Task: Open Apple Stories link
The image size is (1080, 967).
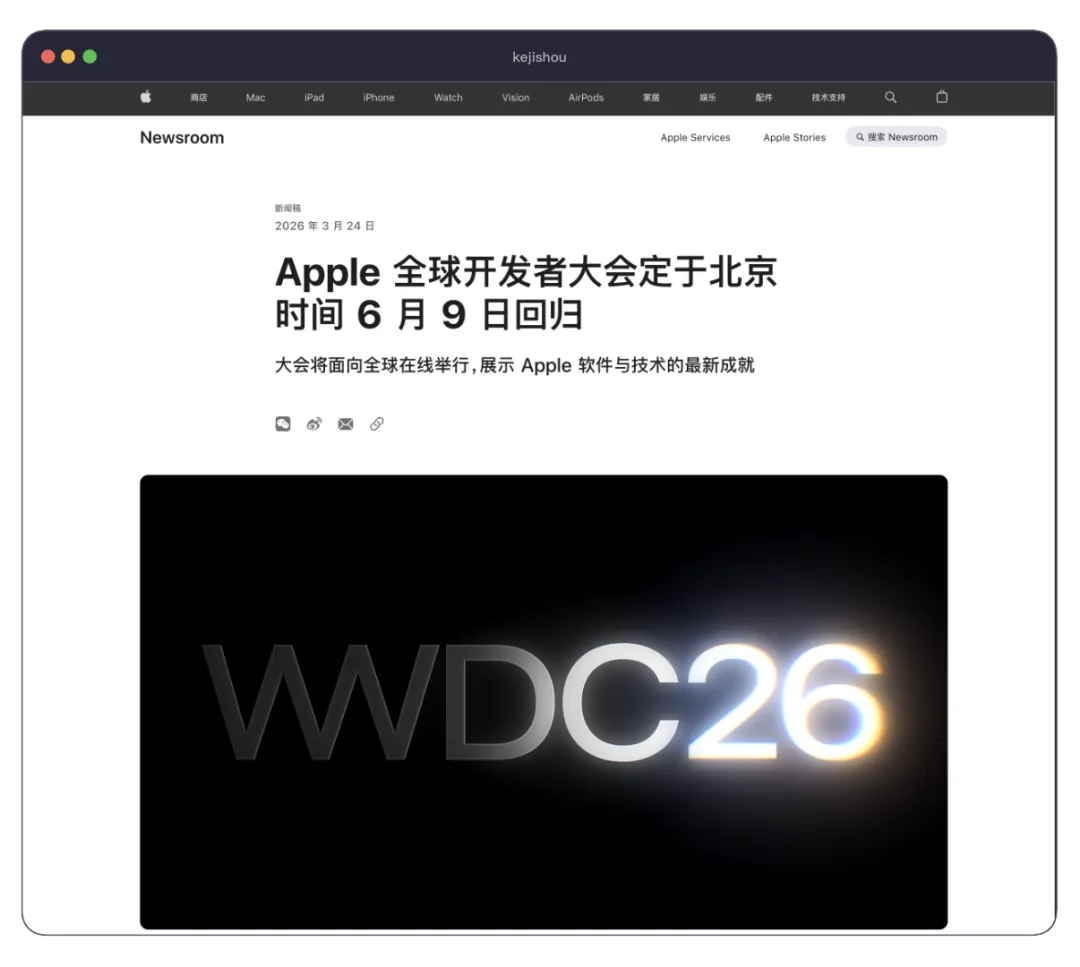Action: (794, 138)
